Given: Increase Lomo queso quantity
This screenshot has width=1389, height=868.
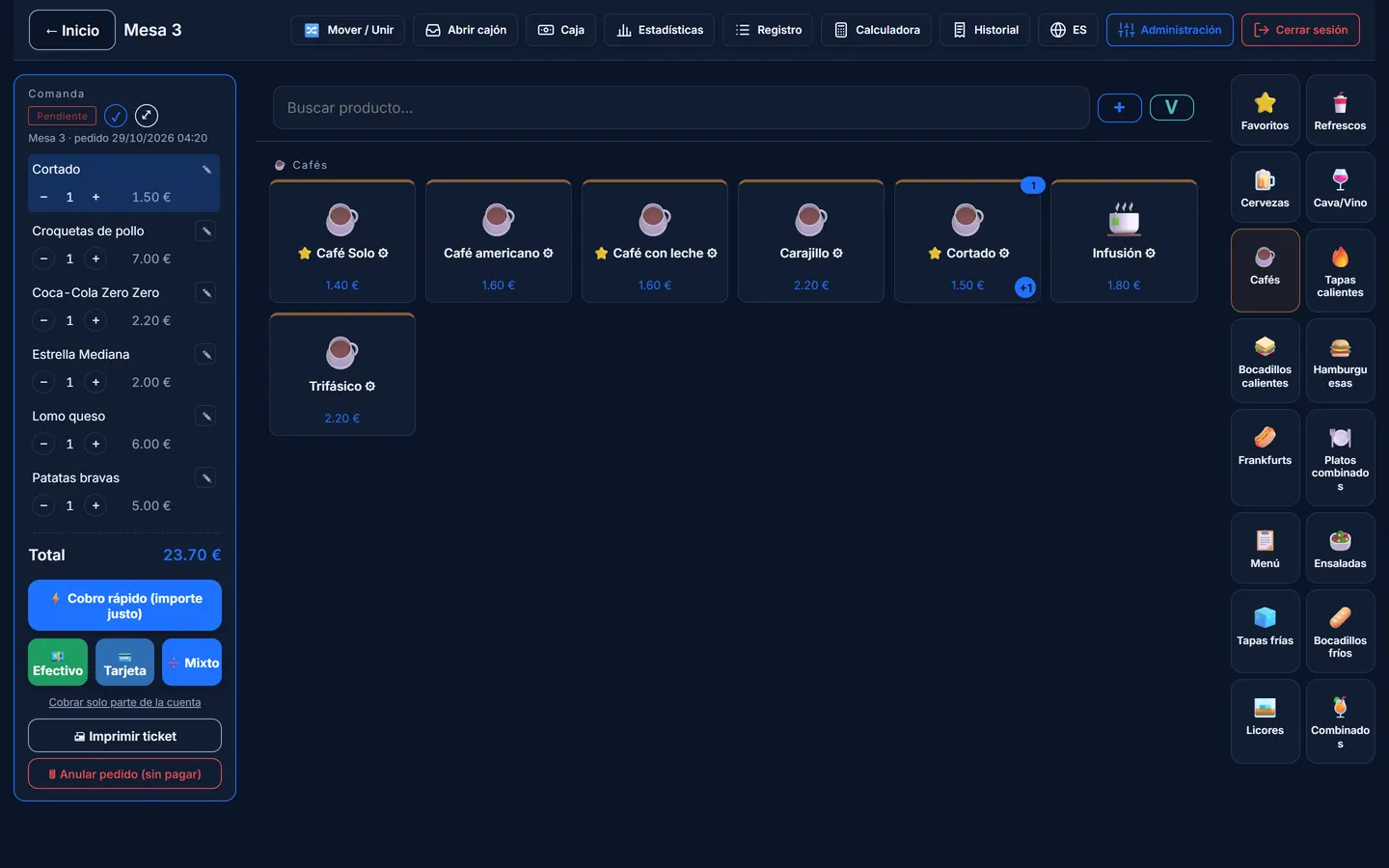Looking at the screenshot, I should [x=95, y=445].
